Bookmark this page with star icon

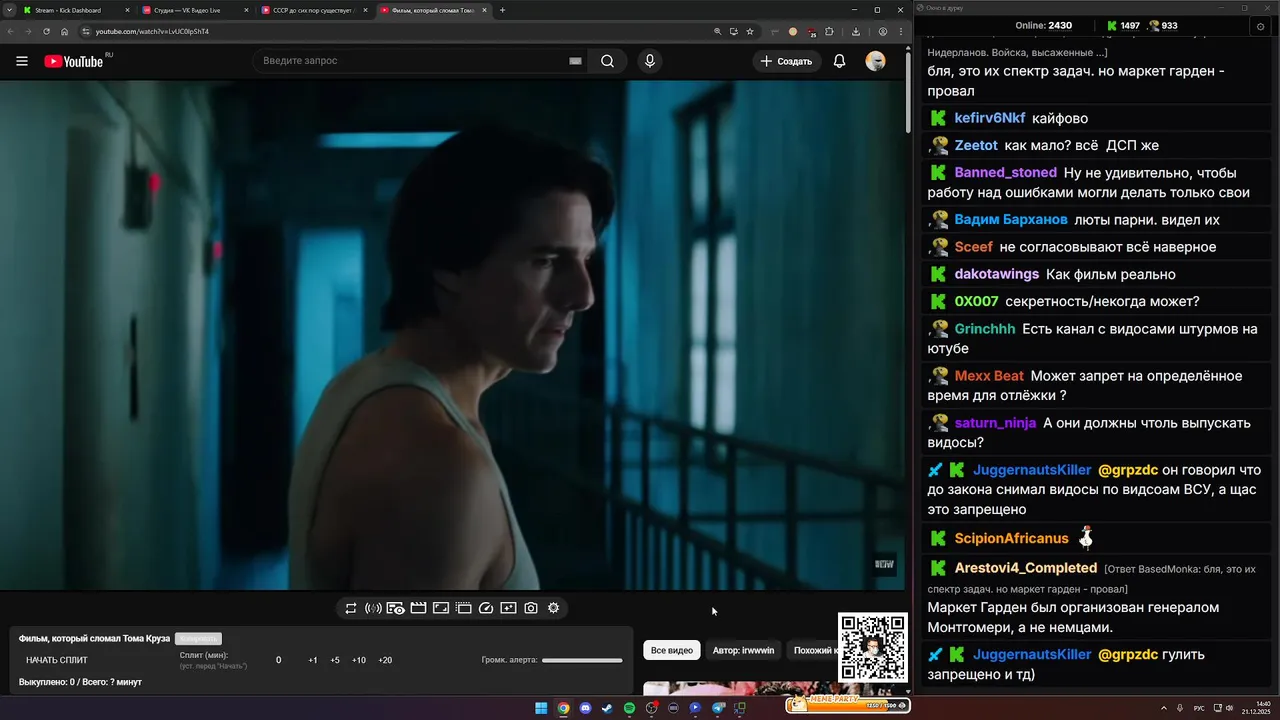pos(750,31)
